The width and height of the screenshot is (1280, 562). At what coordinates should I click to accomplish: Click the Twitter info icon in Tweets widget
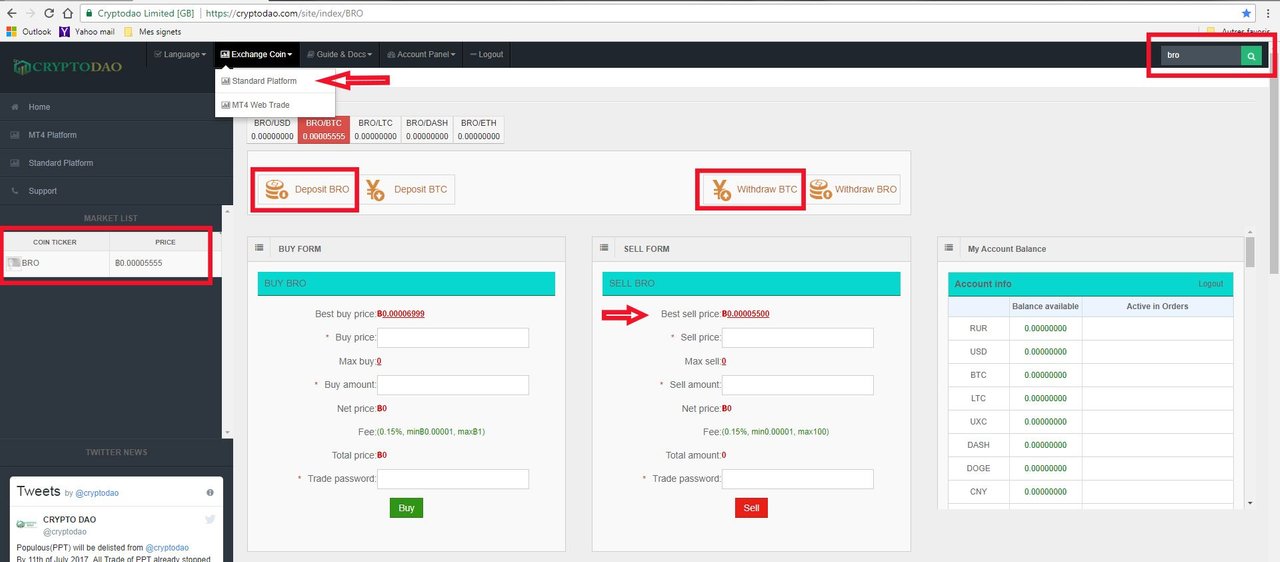pos(210,492)
